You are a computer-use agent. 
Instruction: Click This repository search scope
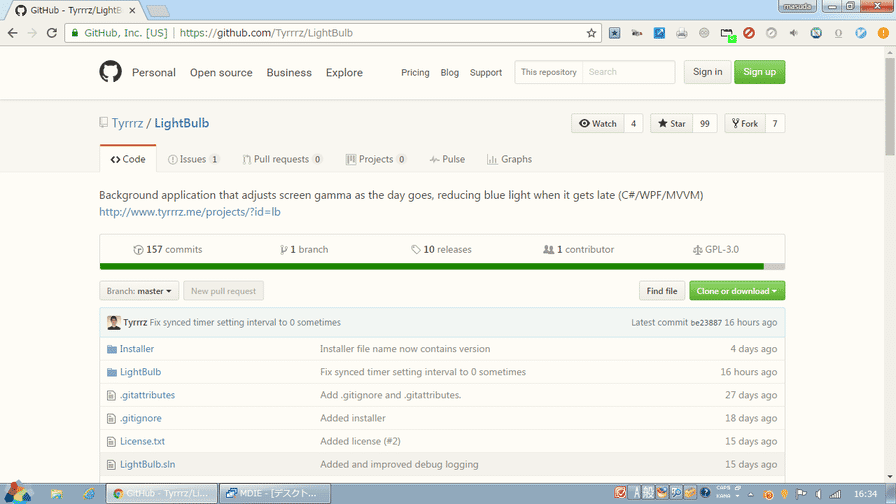tap(549, 72)
